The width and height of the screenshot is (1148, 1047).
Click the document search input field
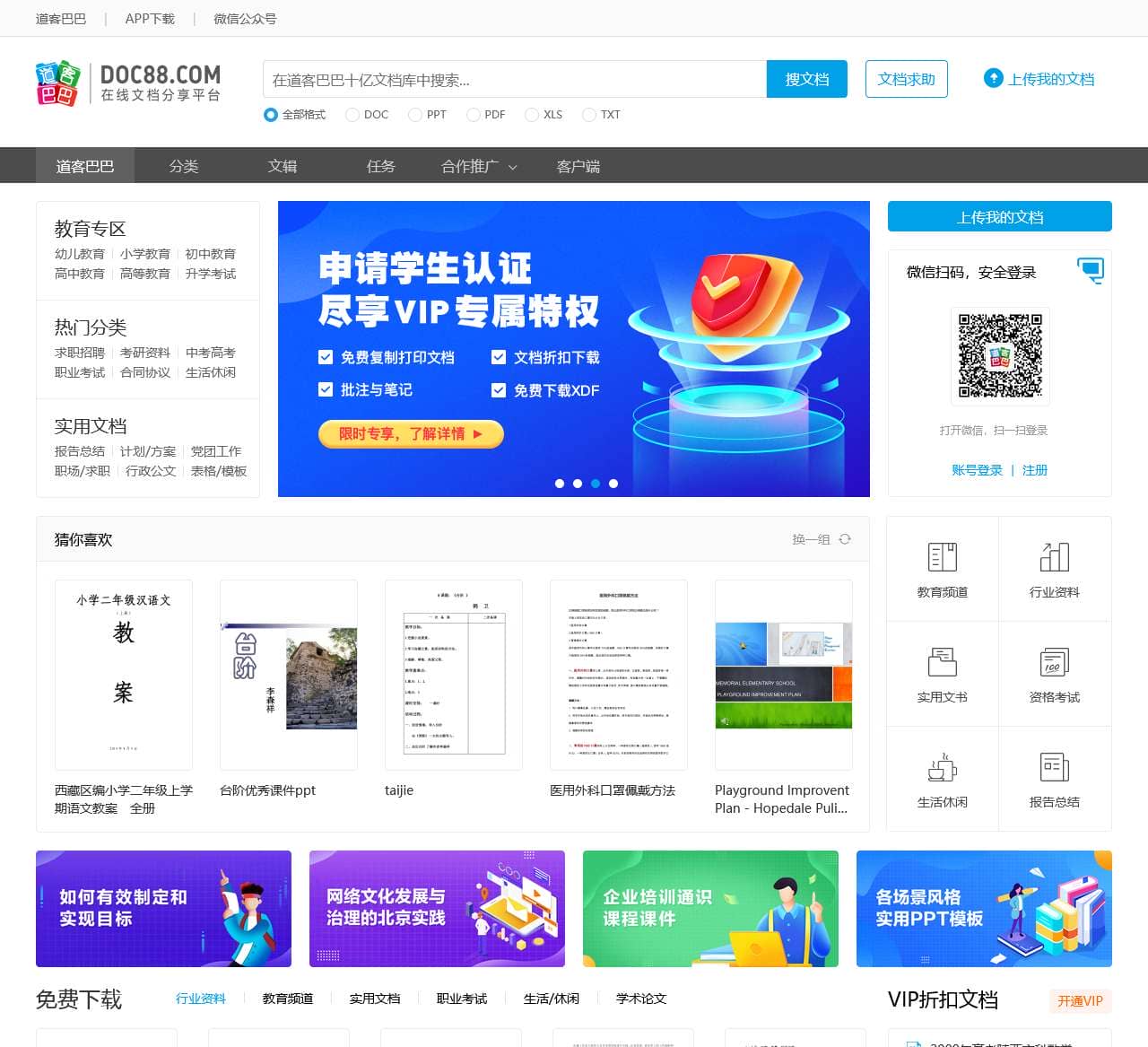pos(515,79)
